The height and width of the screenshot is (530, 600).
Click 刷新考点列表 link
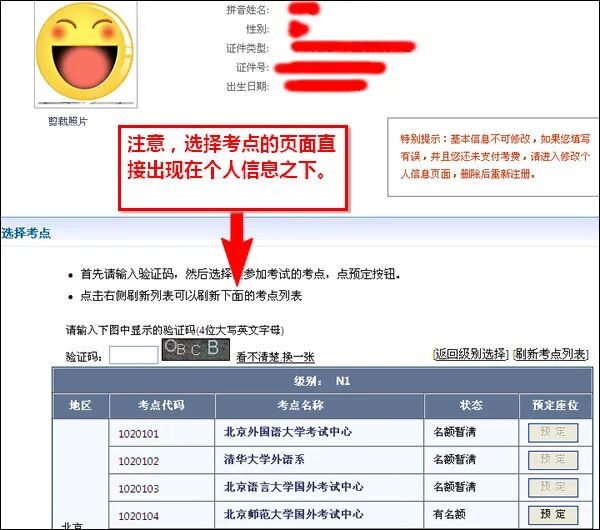click(550, 354)
